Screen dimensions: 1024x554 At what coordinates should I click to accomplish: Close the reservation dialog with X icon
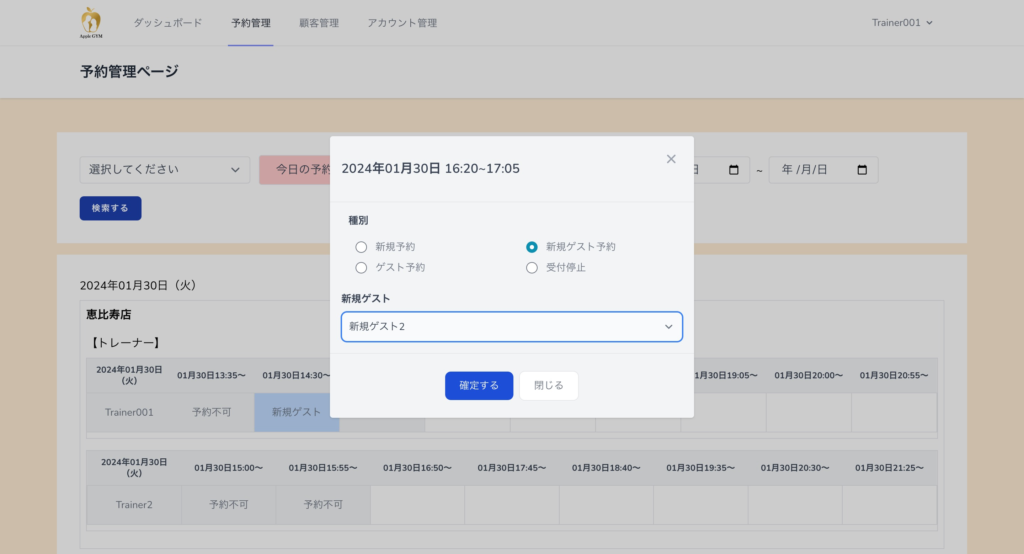[671, 159]
